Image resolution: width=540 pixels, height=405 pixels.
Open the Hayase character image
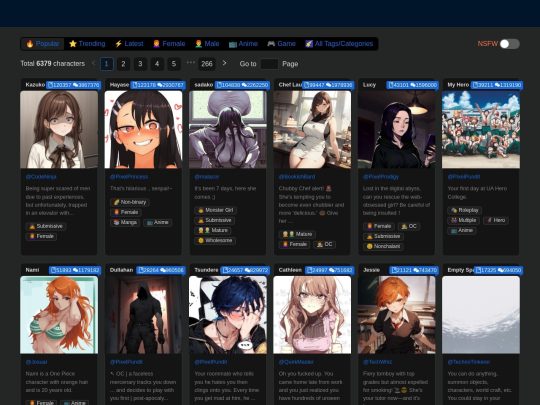tap(143, 129)
